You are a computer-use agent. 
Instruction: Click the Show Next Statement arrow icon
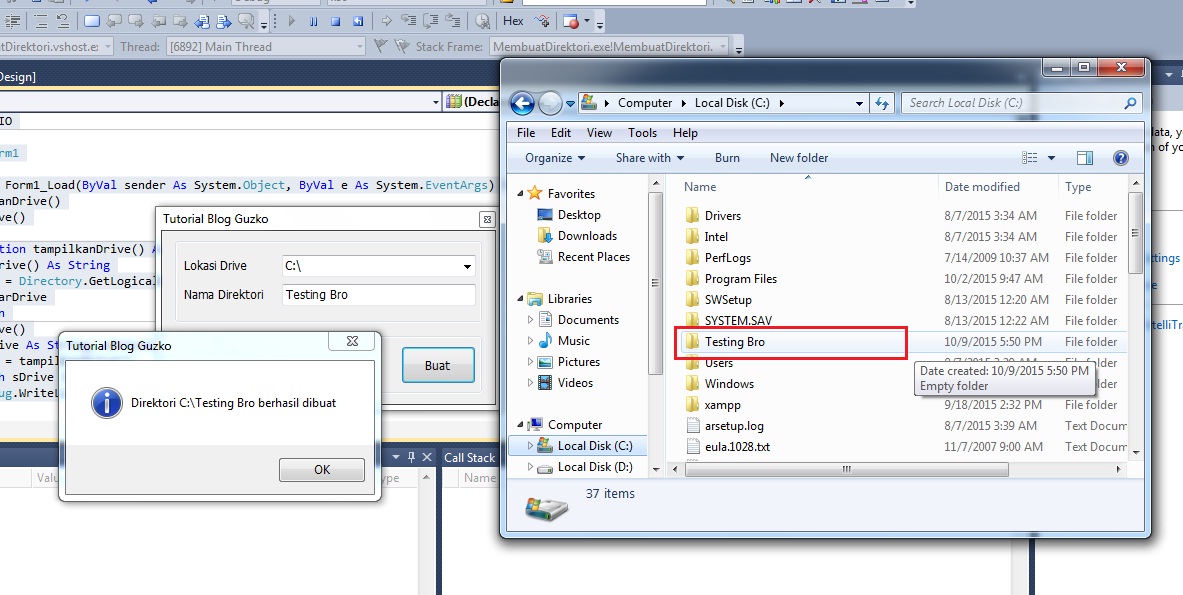(386, 21)
